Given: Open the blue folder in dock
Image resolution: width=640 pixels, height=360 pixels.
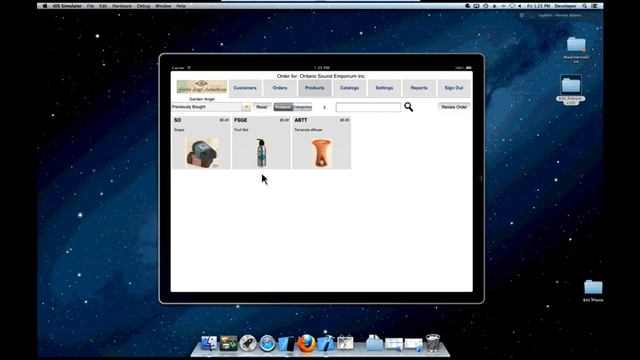Looking at the screenshot, I should click(x=374, y=343).
